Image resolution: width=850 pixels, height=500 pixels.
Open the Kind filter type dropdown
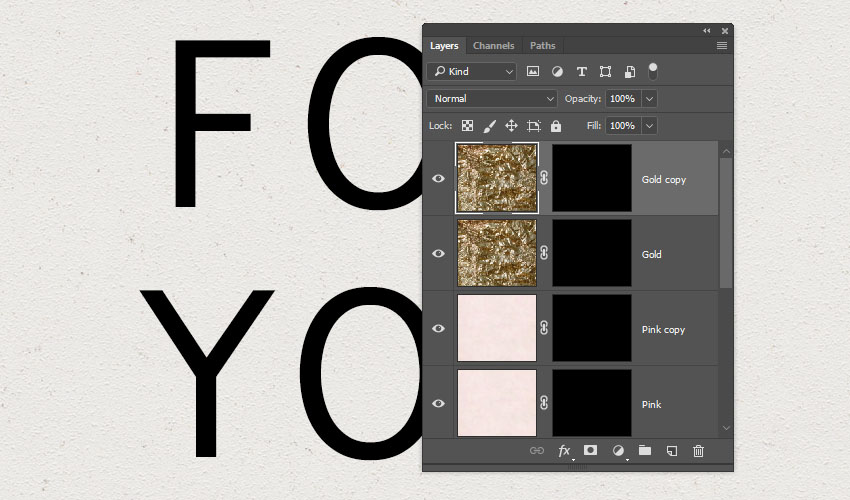point(471,72)
